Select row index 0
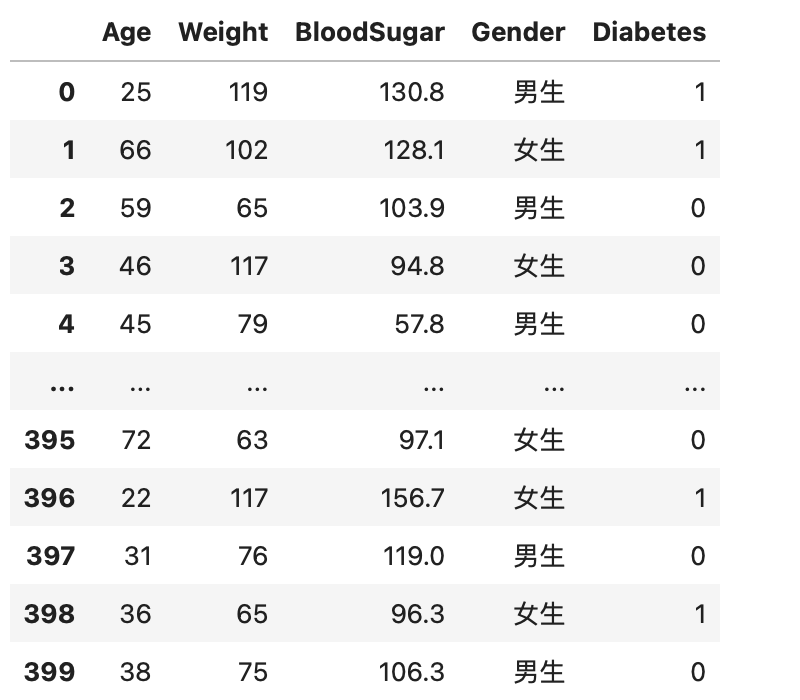Image resolution: width=800 pixels, height=700 pixels. click(67, 92)
